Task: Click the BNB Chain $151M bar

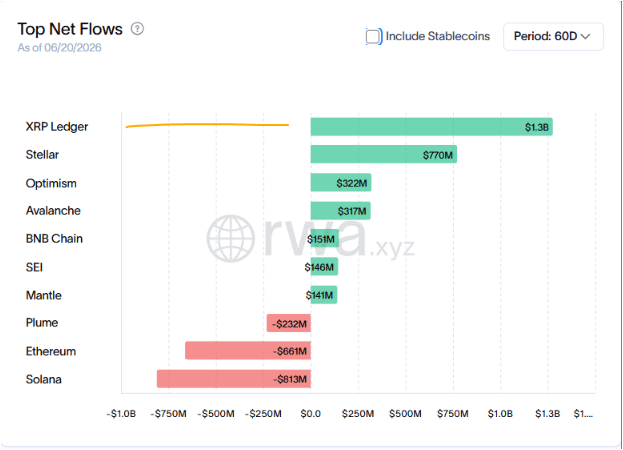Action: point(325,239)
